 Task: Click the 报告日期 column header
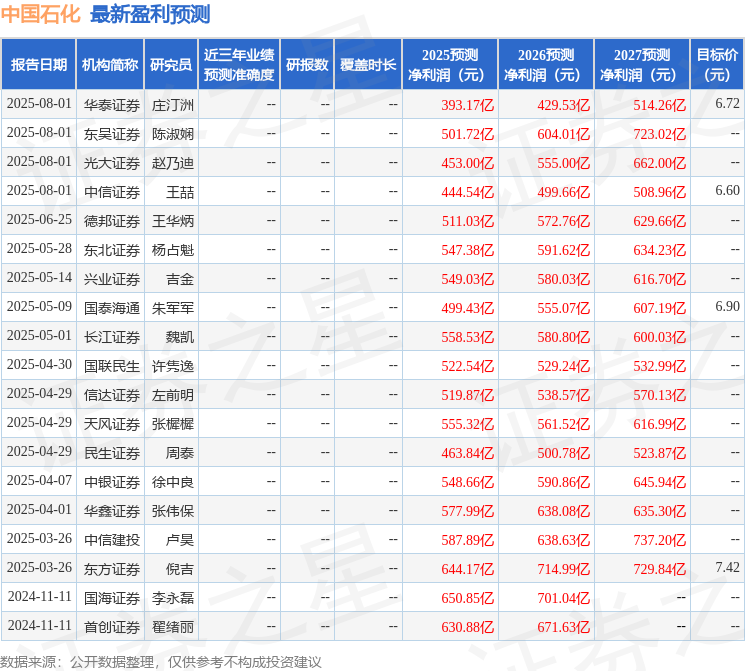[38, 65]
